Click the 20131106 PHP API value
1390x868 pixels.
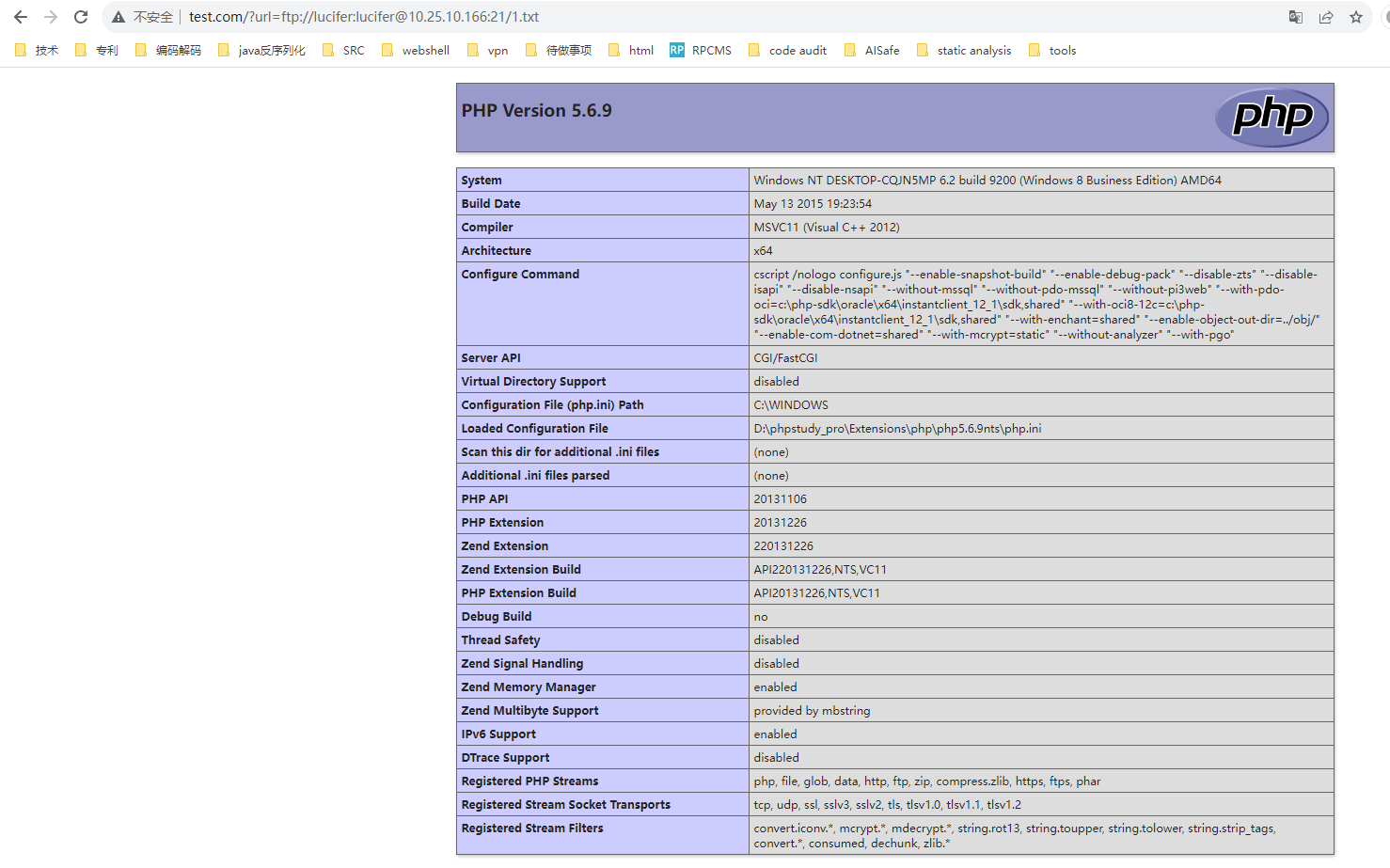tap(780, 499)
